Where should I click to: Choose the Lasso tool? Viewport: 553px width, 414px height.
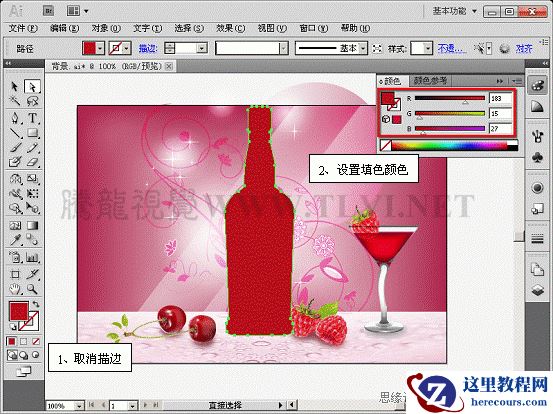32,101
